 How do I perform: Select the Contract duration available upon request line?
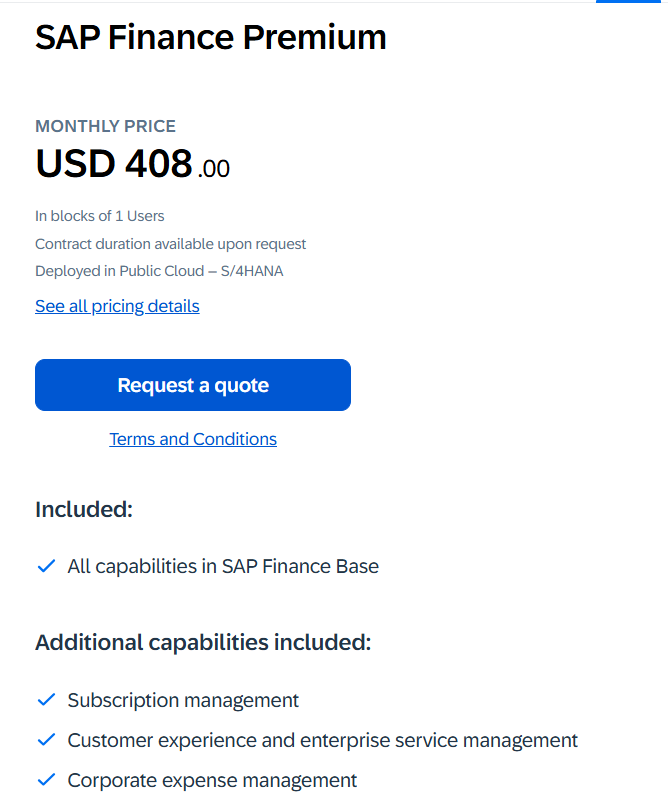[170, 244]
